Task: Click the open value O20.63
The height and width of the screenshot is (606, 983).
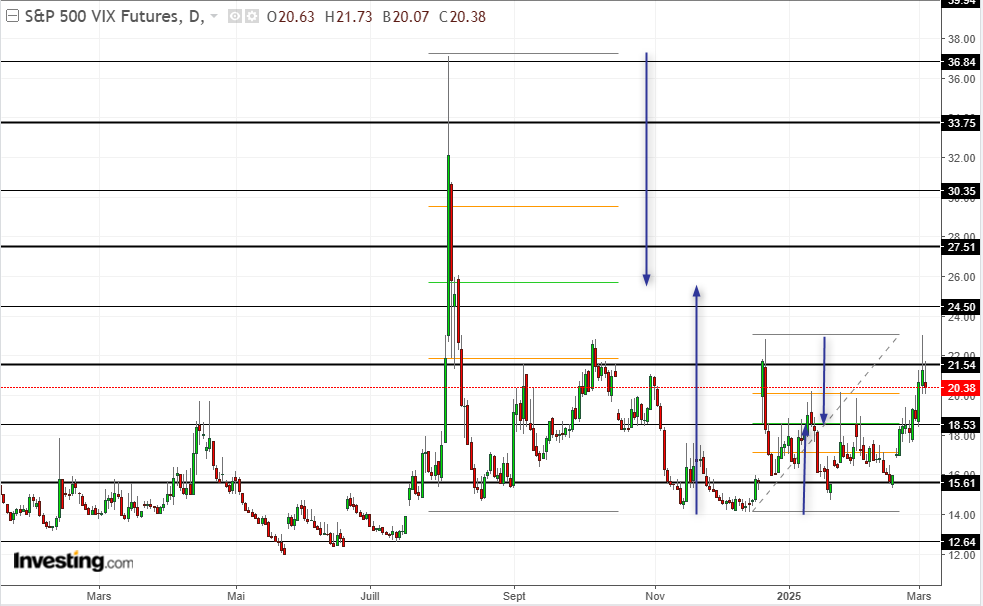Action: pos(290,17)
